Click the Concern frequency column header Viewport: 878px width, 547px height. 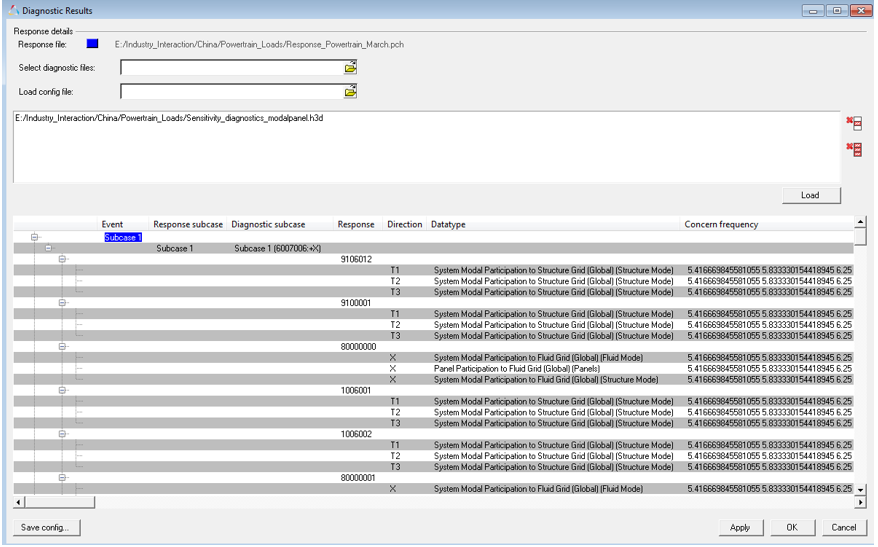(x=720, y=224)
